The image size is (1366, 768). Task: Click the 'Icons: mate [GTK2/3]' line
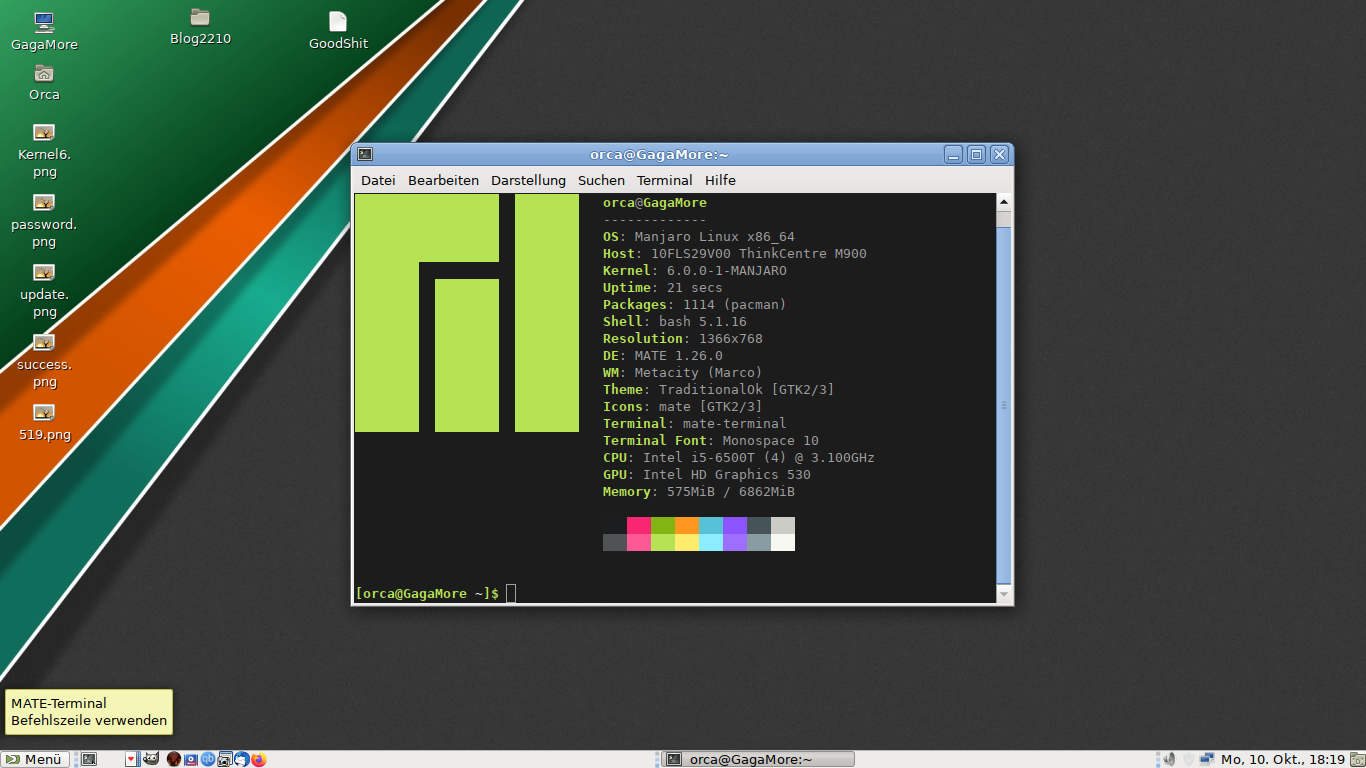[683, 407]
